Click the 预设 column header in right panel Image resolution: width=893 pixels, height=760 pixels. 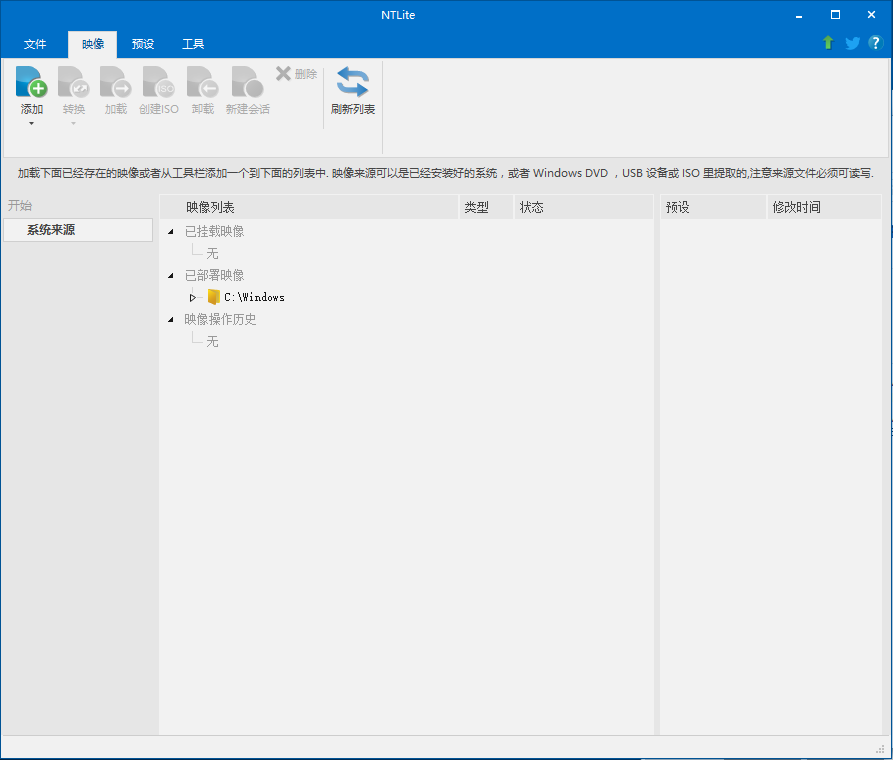(x=714, y=207)
